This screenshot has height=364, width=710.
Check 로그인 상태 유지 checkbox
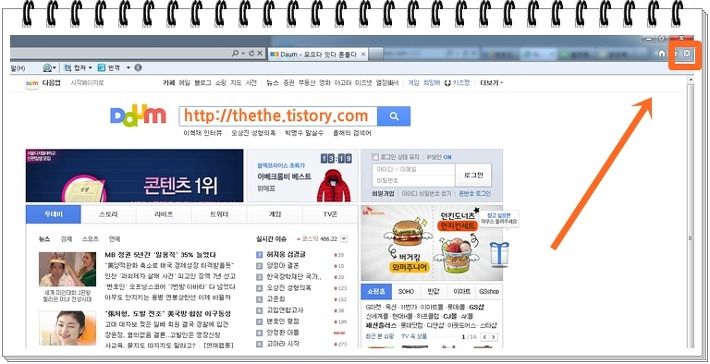(x=374, y=157)
